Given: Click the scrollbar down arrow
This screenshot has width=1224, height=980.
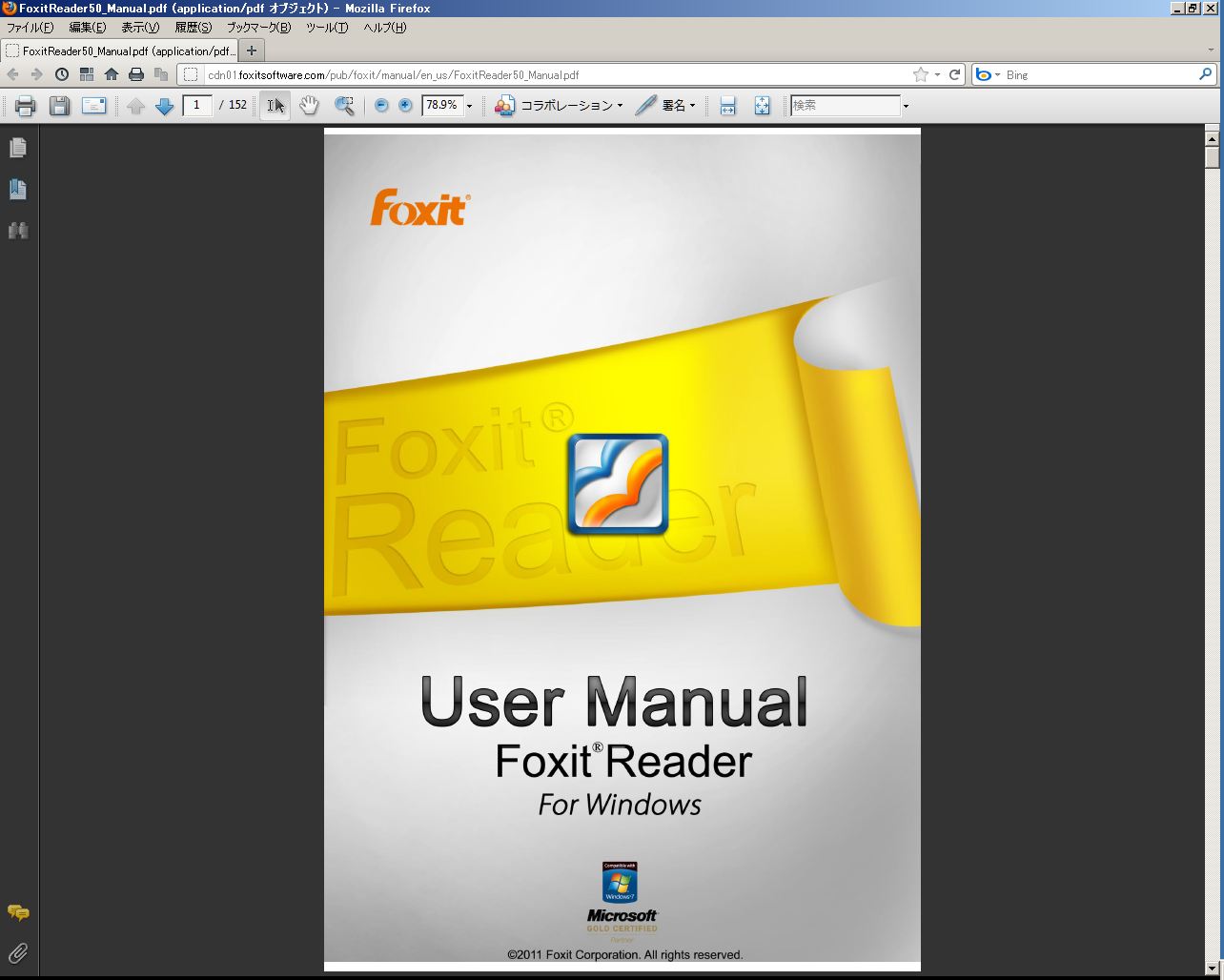Looking at the screenshot, I should pyautogui.click(x=1213, y=970).
